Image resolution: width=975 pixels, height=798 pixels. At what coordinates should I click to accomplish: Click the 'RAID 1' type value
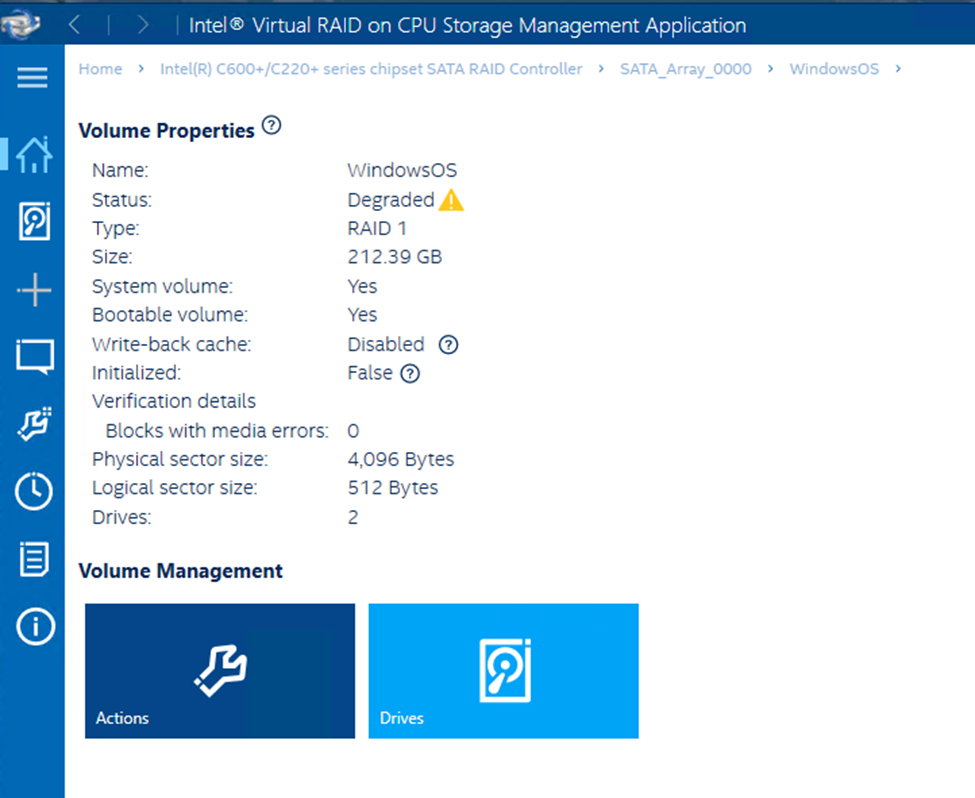[x=377, y=228]
